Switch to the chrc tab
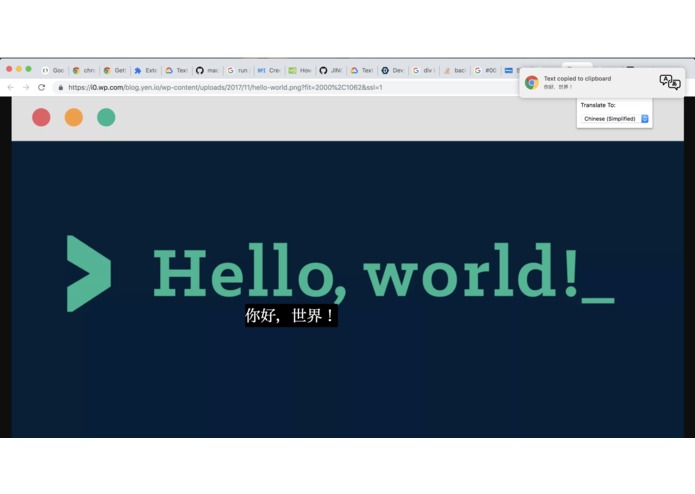Image resolution: width=695 pixels, height=494 pixels. point(84,70)
